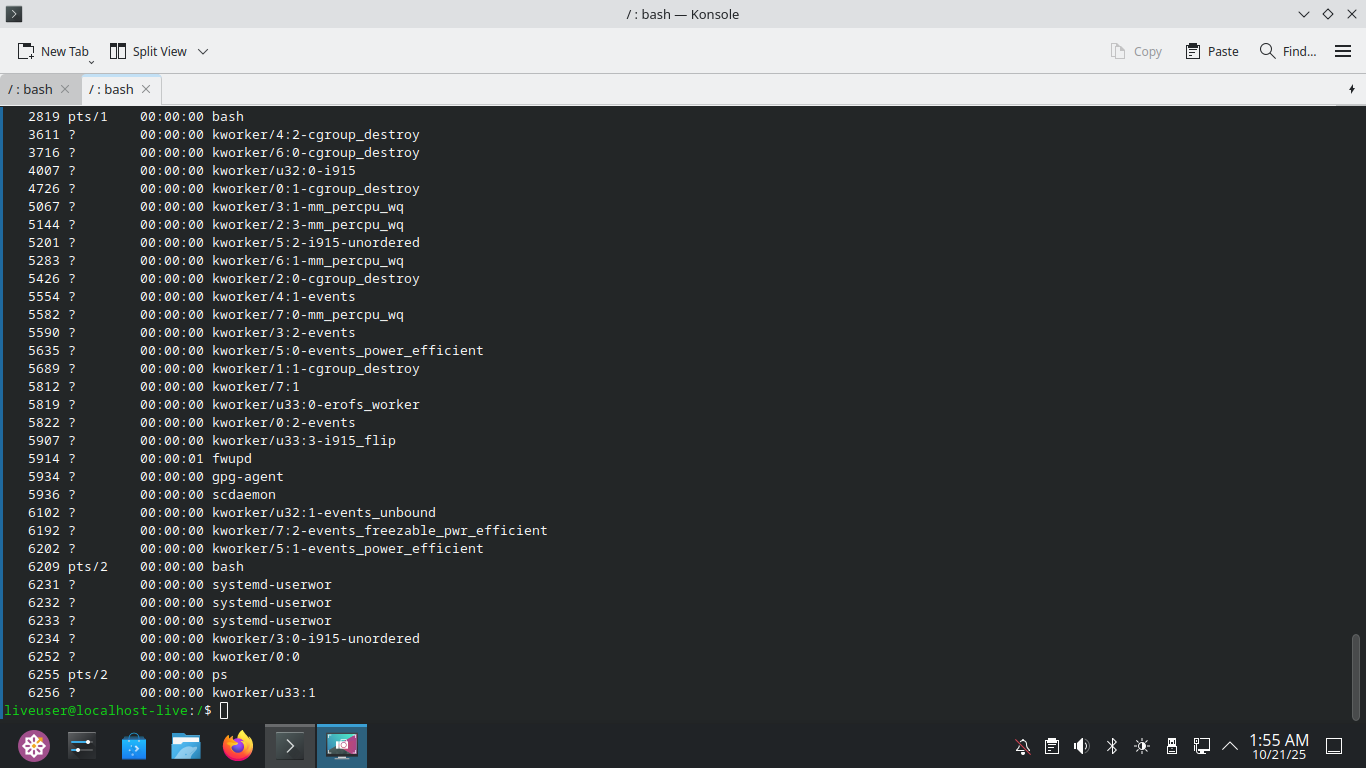
Task: Expand the Split View dropdown arrow
Action: pos(203,51)
